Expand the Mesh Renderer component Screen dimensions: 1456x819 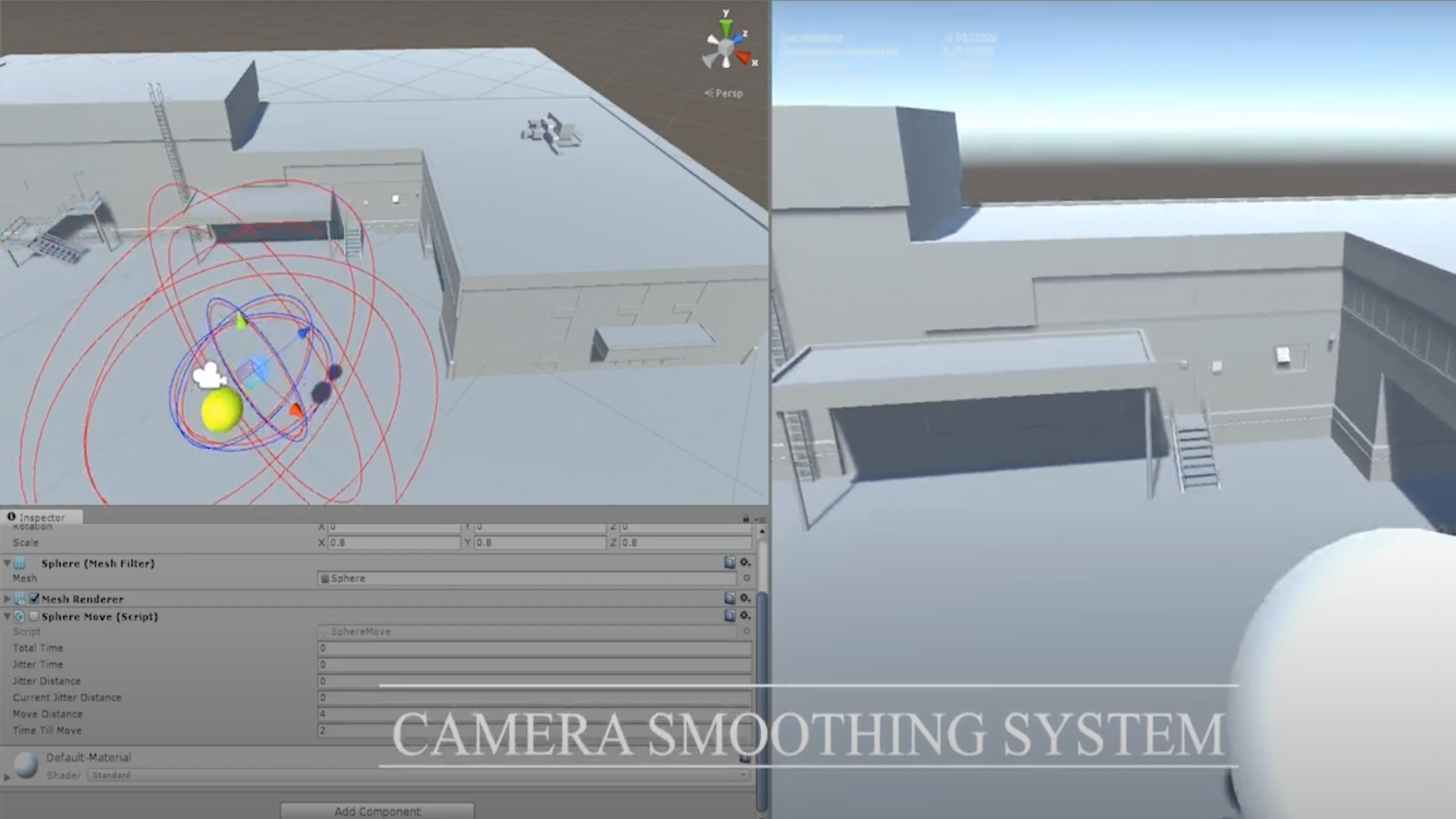8,599
